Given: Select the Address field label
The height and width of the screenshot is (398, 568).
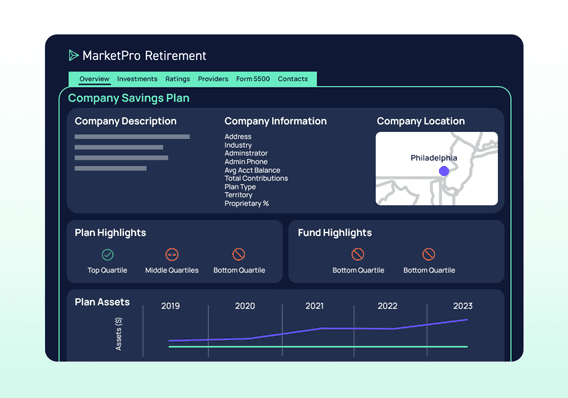Looking at the screenshot, I should pyautogui.click(x=238, y=137).
